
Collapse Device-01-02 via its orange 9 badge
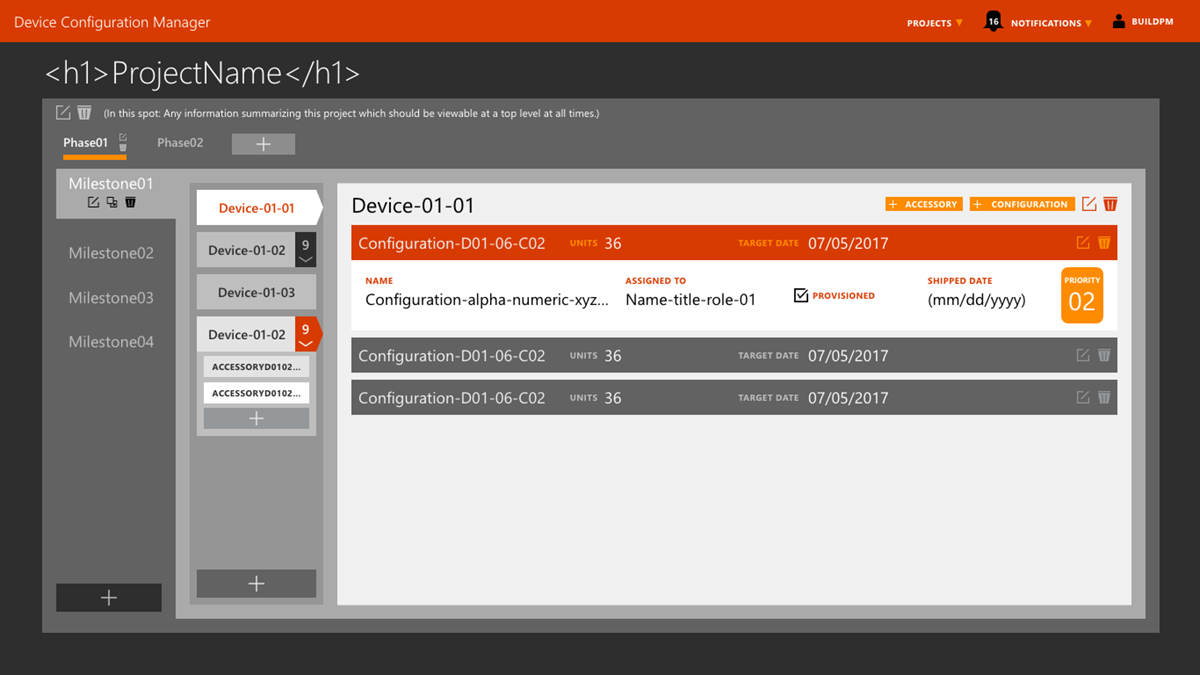click(x=308, y=334)
